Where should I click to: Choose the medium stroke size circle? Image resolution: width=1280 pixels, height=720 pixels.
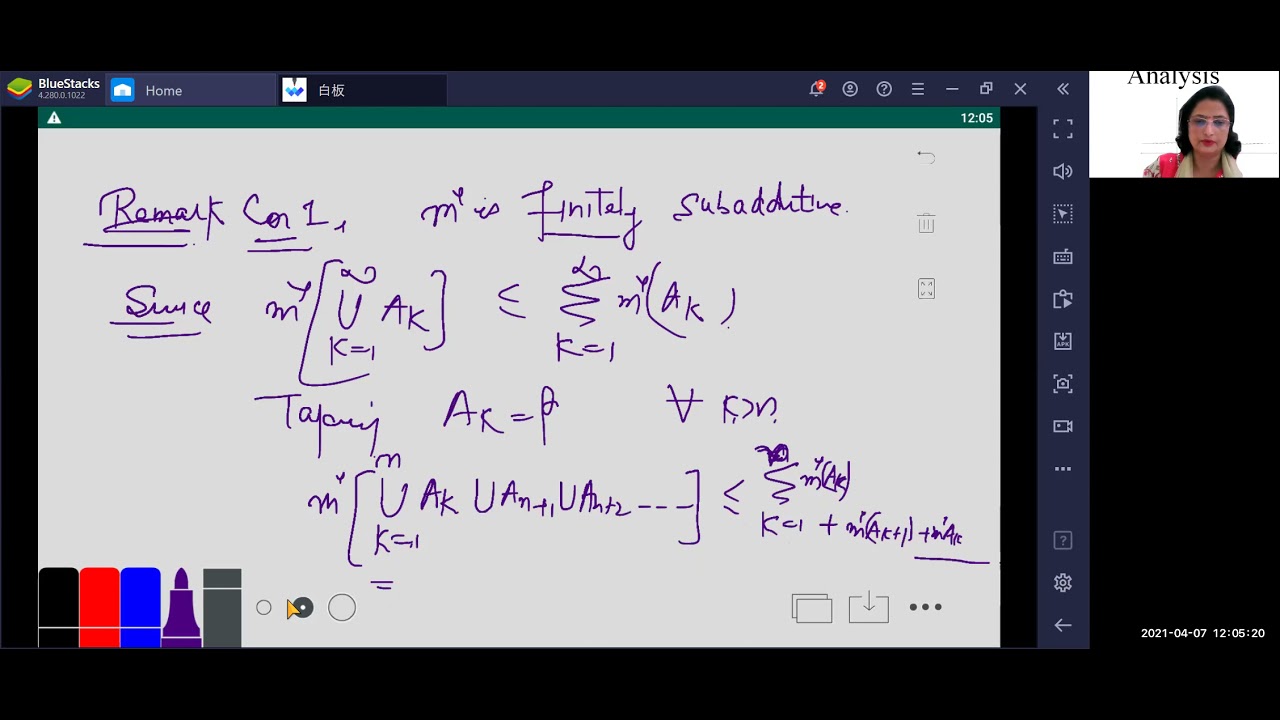(302, 607)
